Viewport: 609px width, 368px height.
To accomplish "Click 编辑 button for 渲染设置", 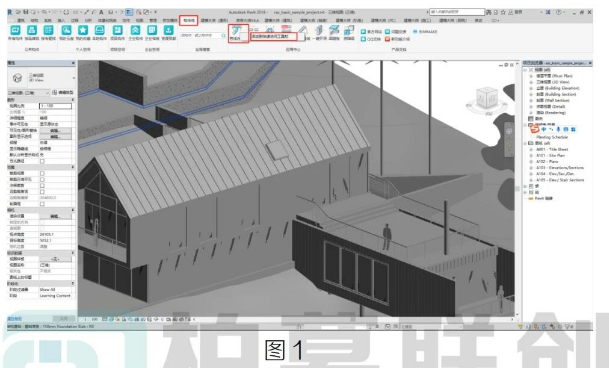I will point(55,216).
